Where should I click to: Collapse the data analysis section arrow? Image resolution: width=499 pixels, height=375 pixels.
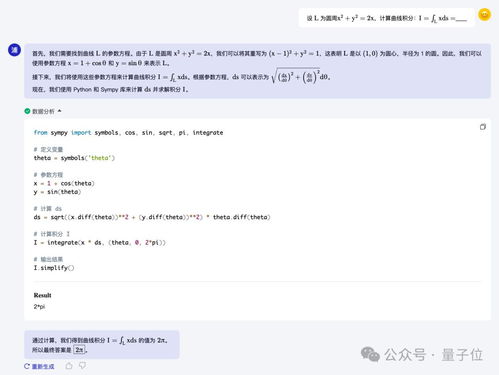pos(59,111)
